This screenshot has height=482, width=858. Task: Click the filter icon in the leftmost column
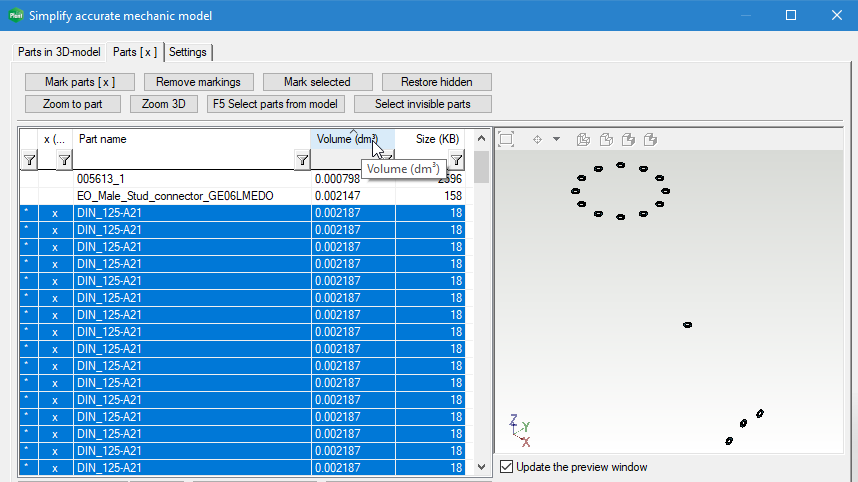click(x=30, y=160)
